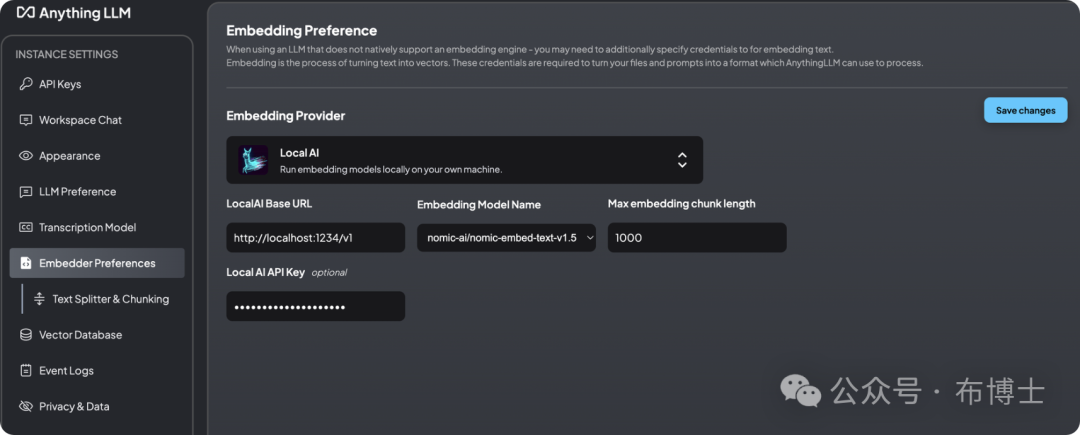The width and height of the screenshot is (1080, 435).
Task: Click the LLM Preference message icon
Action: coord(25,192)
